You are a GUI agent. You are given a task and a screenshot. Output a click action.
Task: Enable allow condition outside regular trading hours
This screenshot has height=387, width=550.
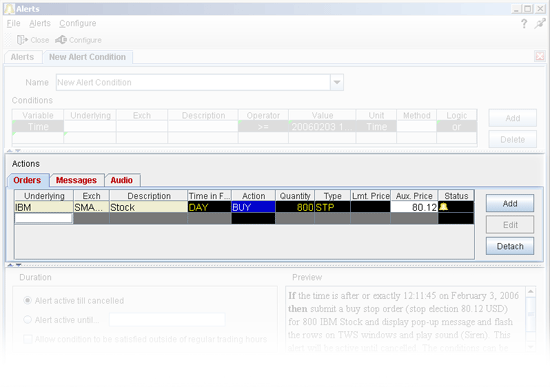click(28, 339)
